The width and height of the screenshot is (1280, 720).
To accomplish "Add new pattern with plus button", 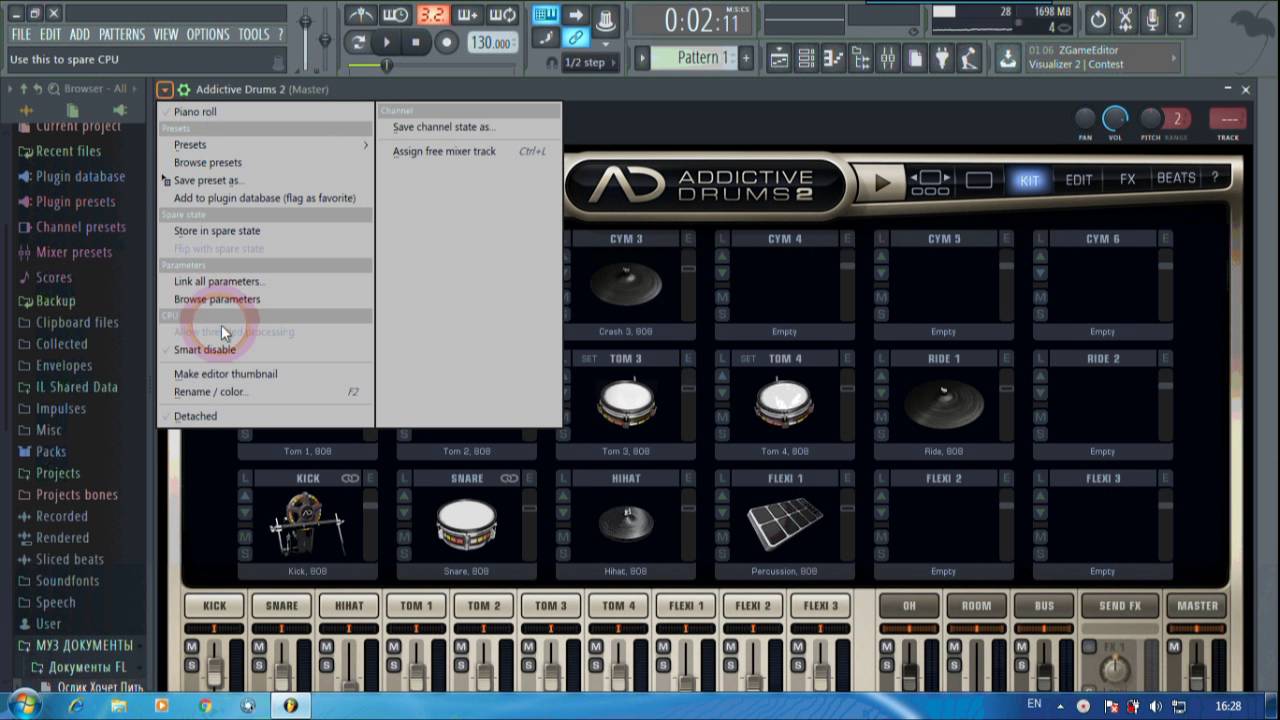I will (x=745, y=58).
